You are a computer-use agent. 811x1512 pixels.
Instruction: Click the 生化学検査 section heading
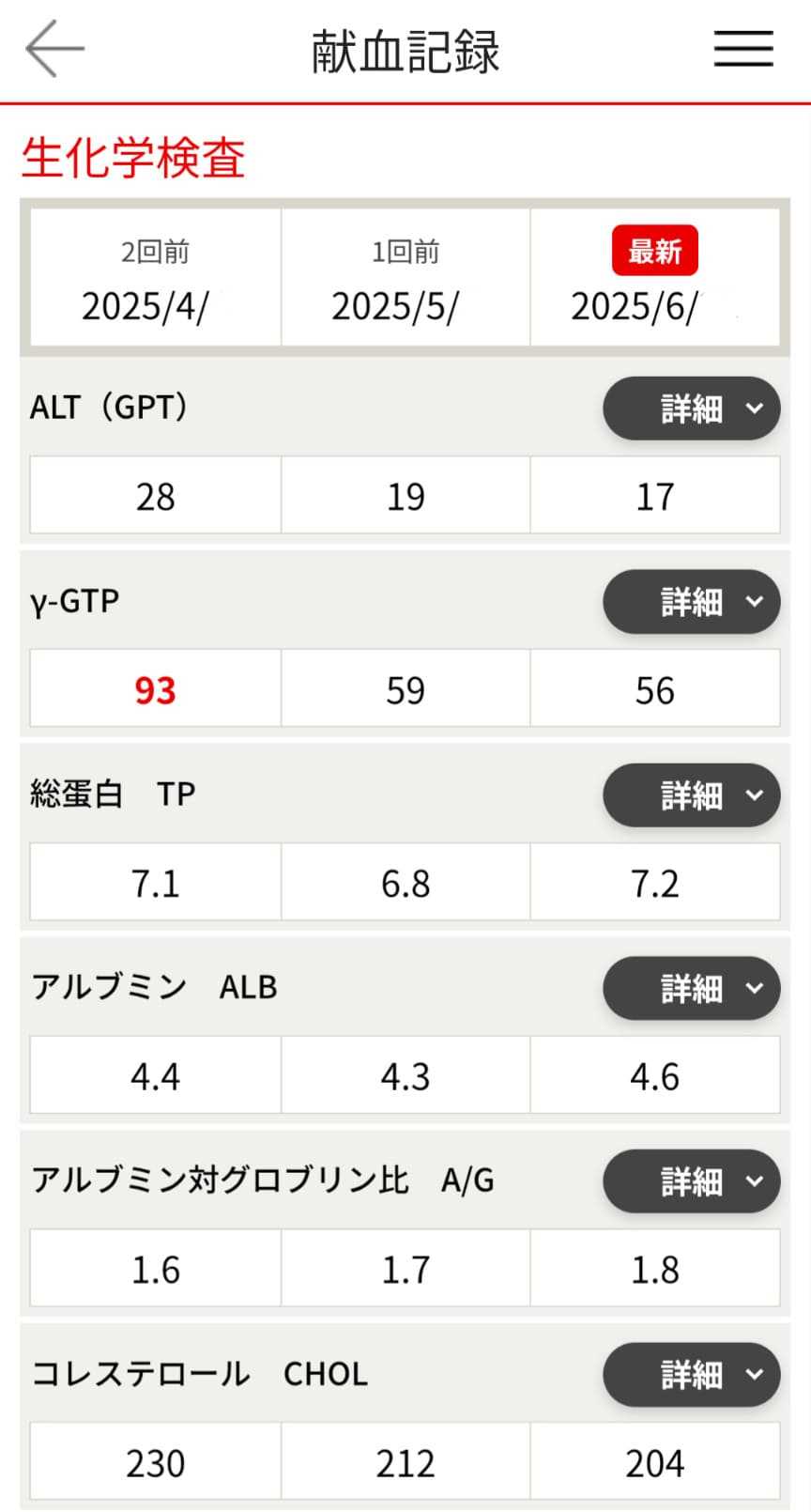pyautogui.click(x=133, y=157)
